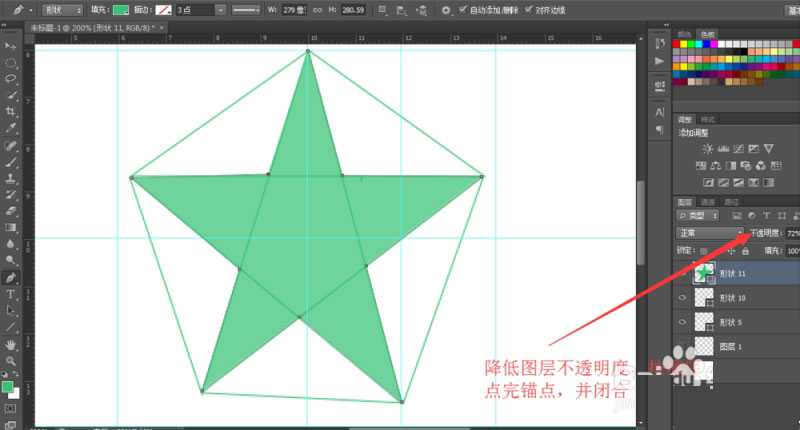
Task: Select the Horizontal Type tool
Action: pyautogui.click(x=10, y=294)
